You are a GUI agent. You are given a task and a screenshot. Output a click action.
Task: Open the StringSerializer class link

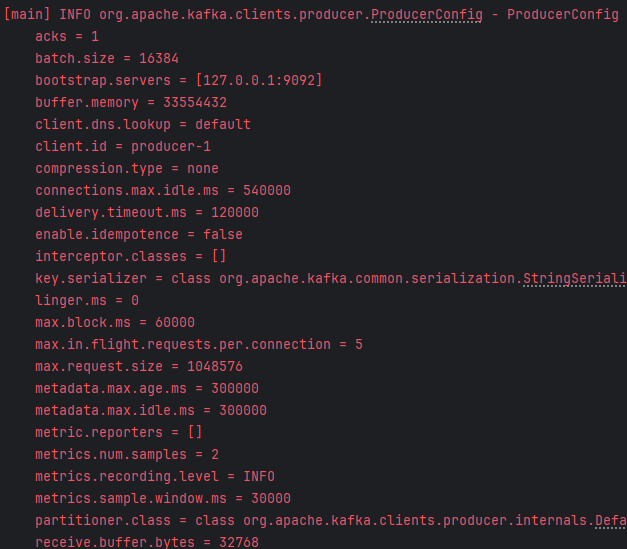(x=575, y=278)
